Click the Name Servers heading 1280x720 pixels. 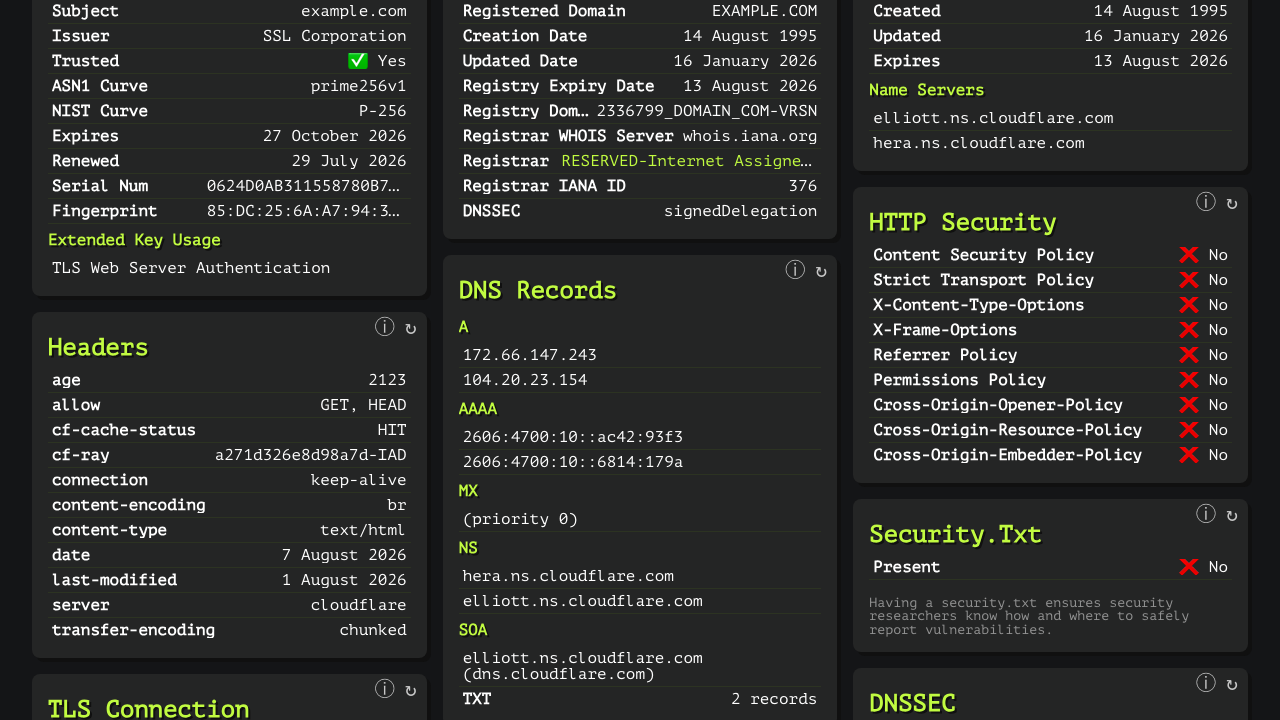click(927, 90)
